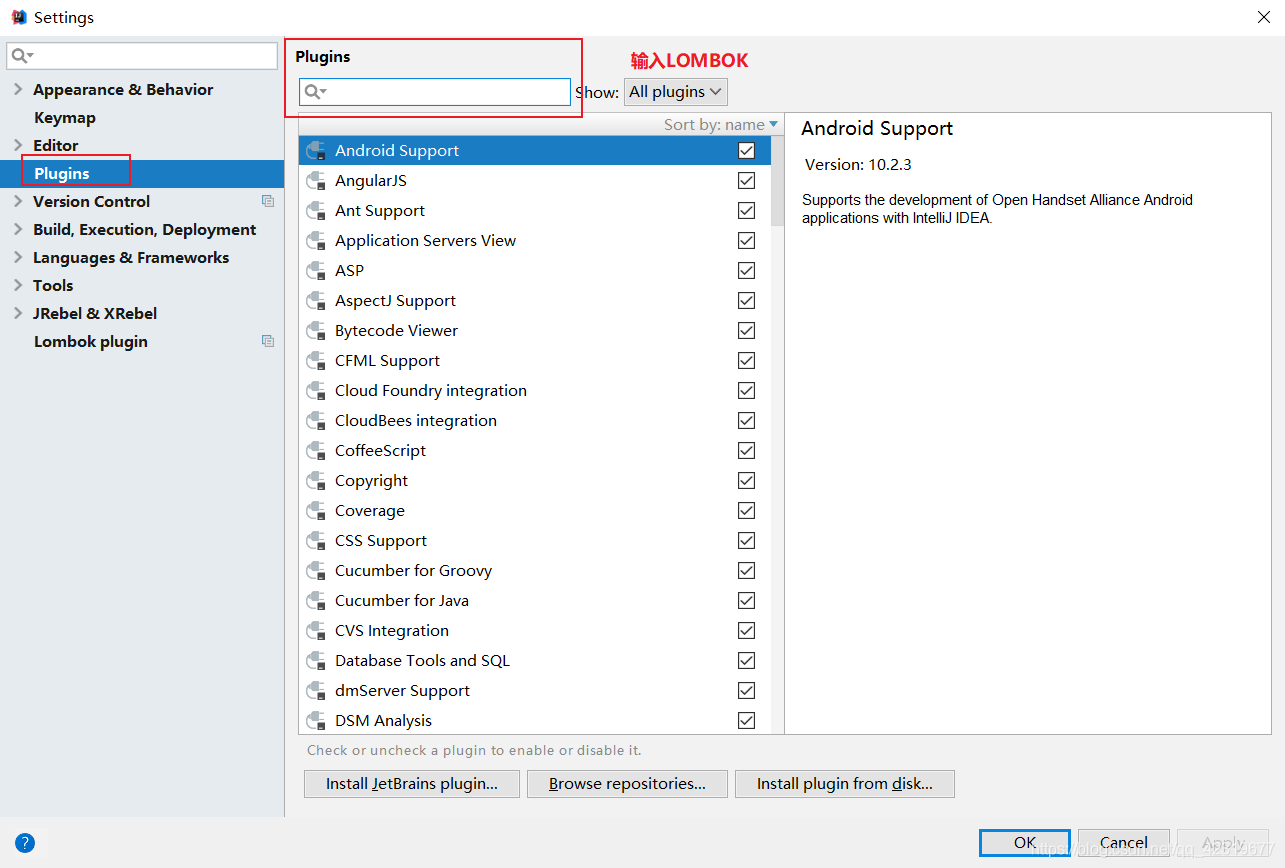Screen dimensions: 1285x868
Task: Close the Settings dialog window
Action: tap(1264, 17)
